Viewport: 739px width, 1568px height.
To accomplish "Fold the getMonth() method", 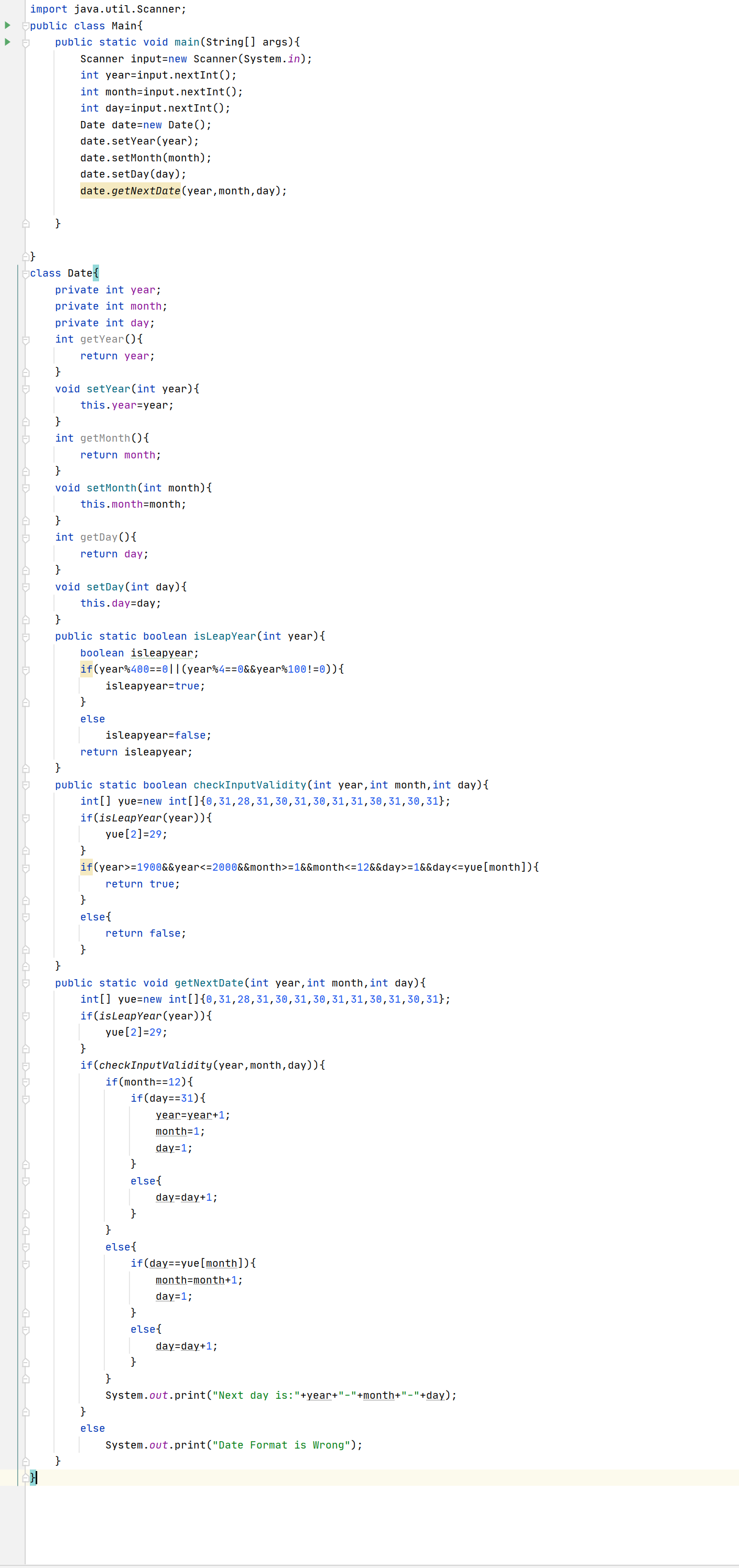I will [26, 438].
